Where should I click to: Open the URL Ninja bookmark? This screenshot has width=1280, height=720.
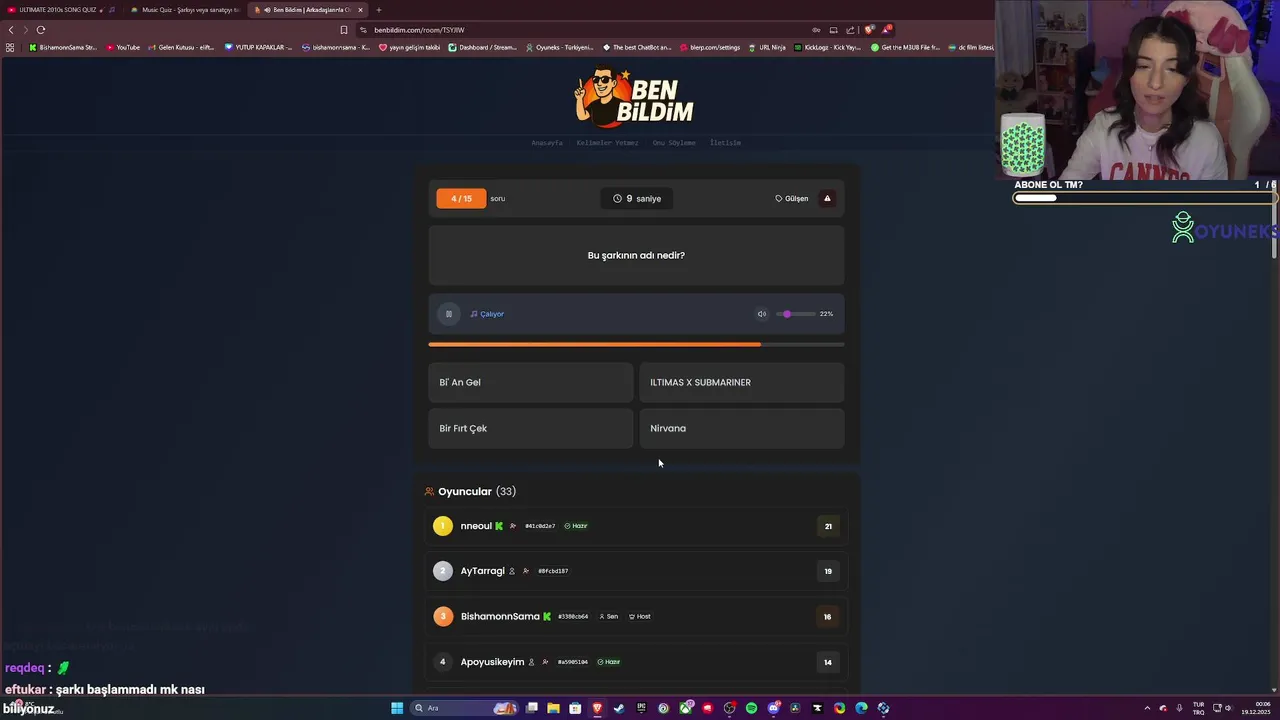(x=767, y=47)
